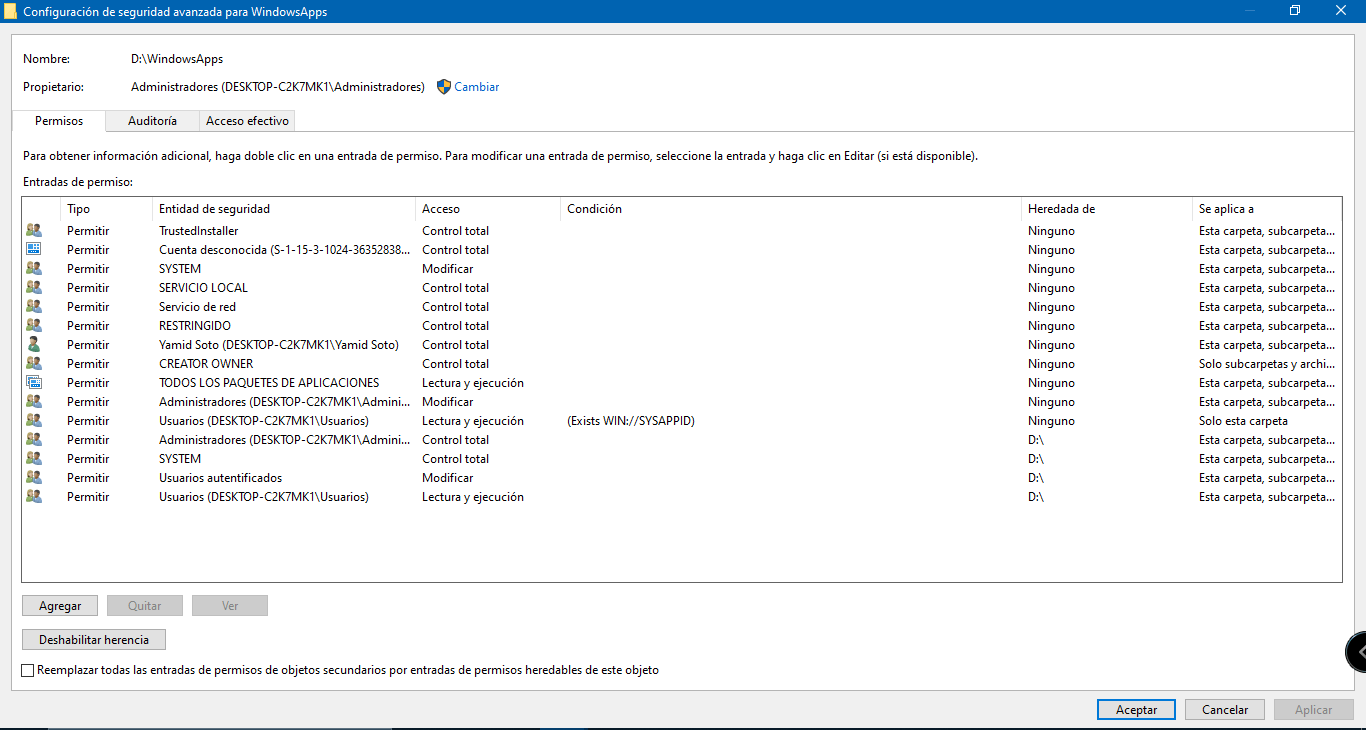This screenshot has width=1366, height=730.
Task: Click the group icon beside RESTRINGIDO
Action: [x=34, y=326]
